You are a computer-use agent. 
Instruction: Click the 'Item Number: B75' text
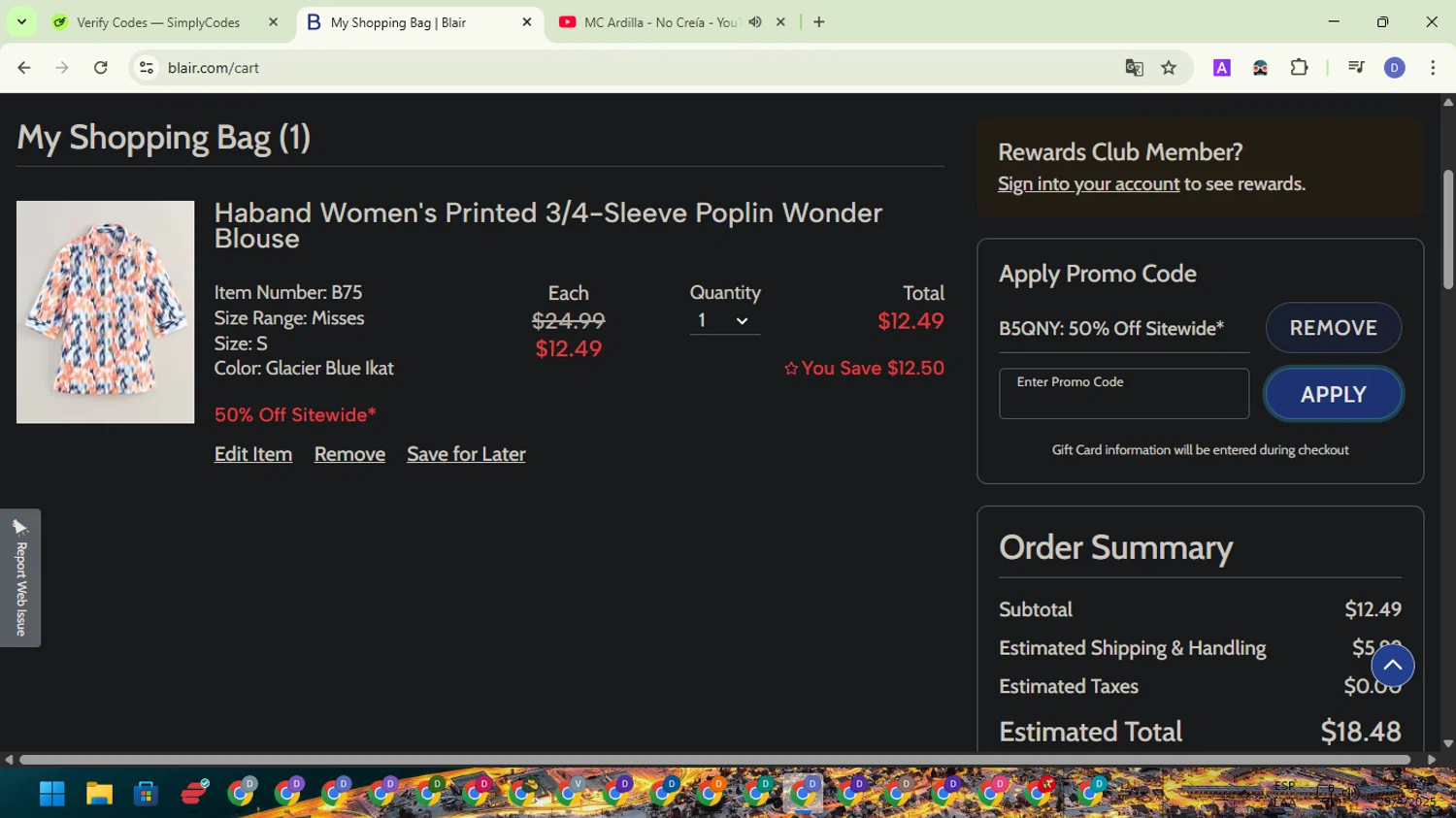coord(288,293)
